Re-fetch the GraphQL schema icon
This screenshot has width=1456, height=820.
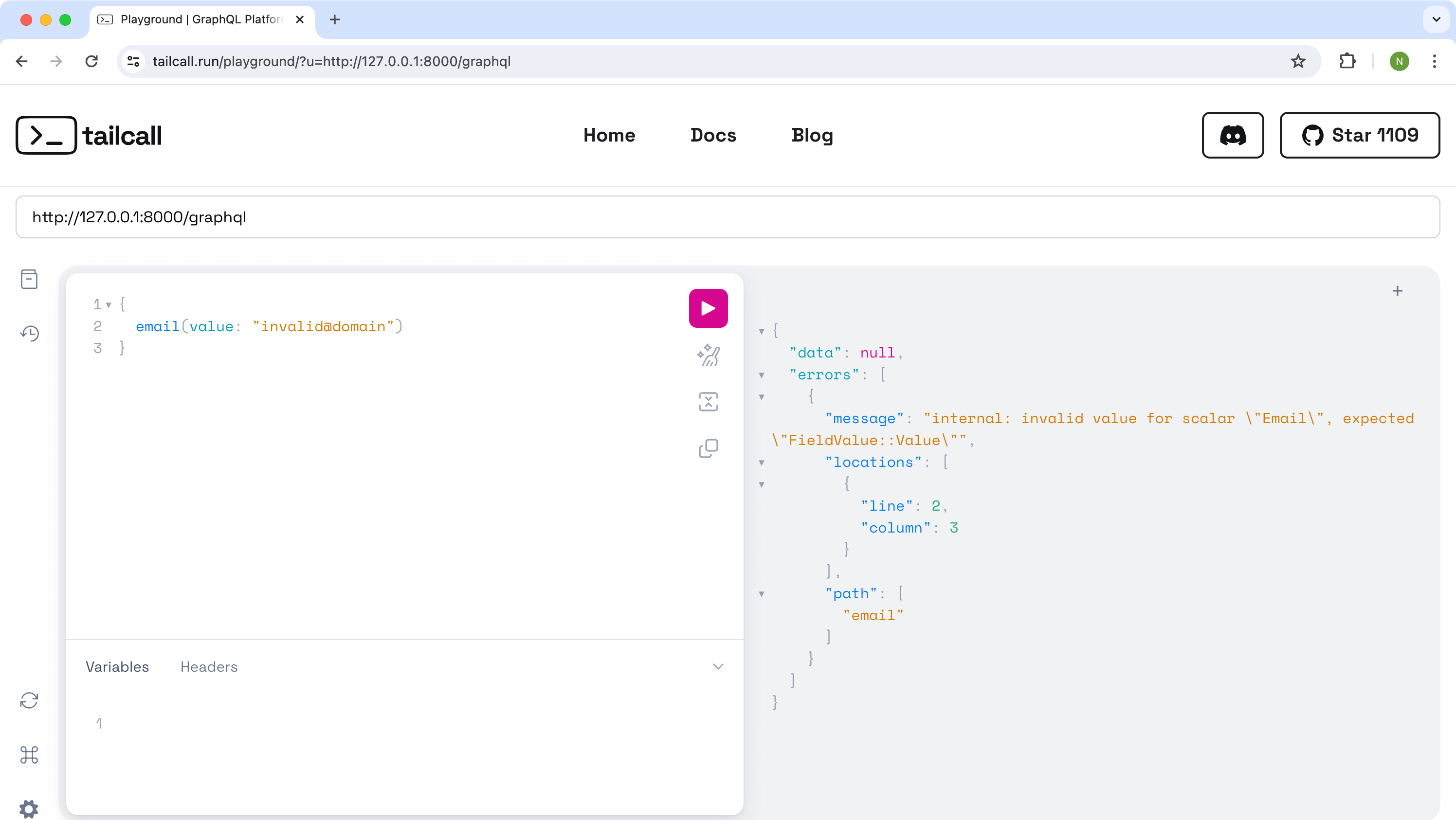tap(29, 700)
